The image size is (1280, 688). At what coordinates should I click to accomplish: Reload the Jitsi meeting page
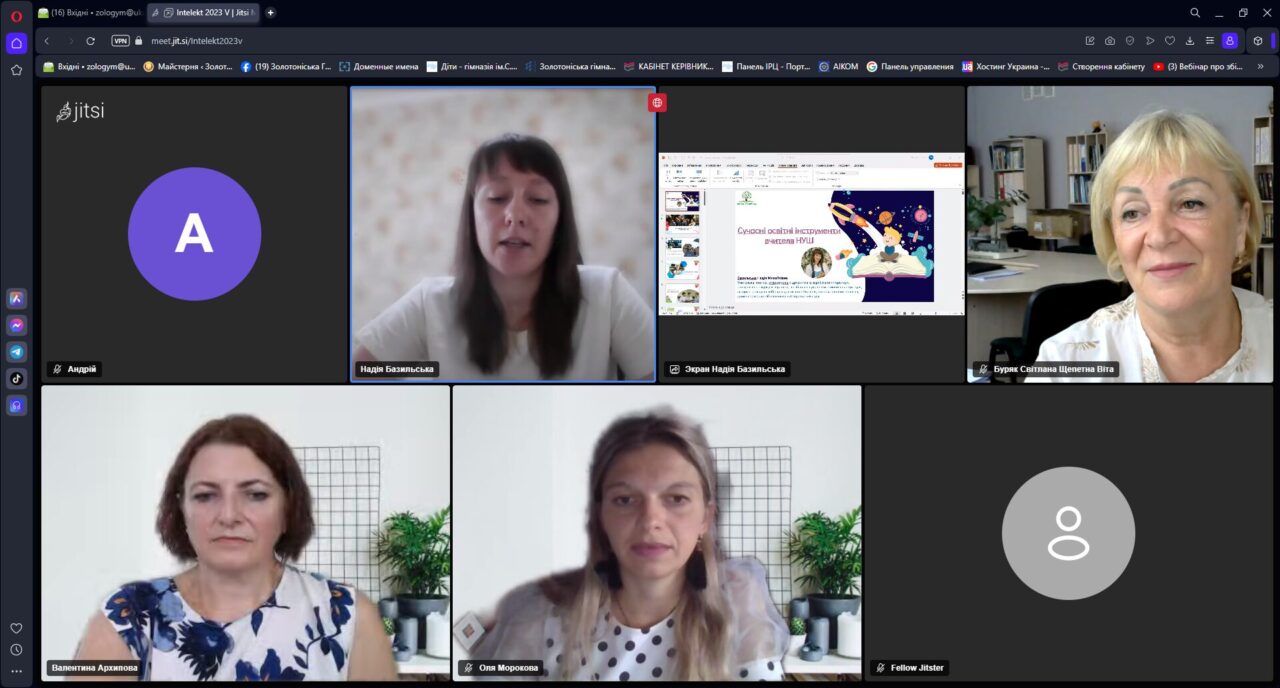pos(91,41)
